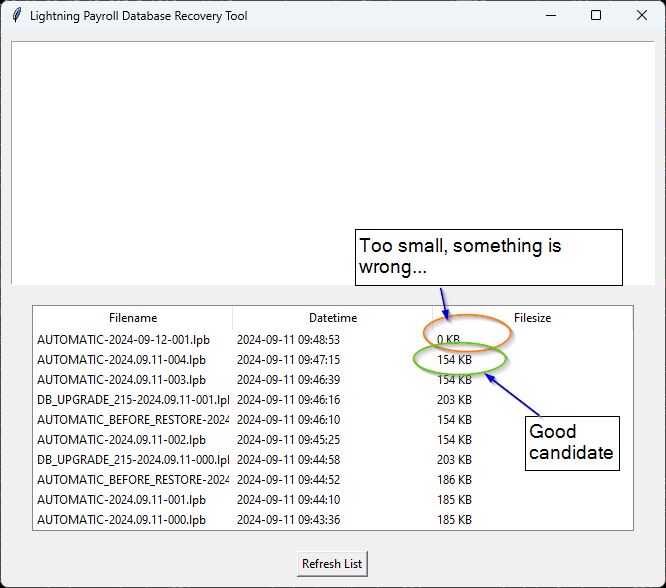The width and height of the screenshot is (666, 588).
Task: Click the 185 KB size in 09:43:36 row
Action: [x=454, y=520]
